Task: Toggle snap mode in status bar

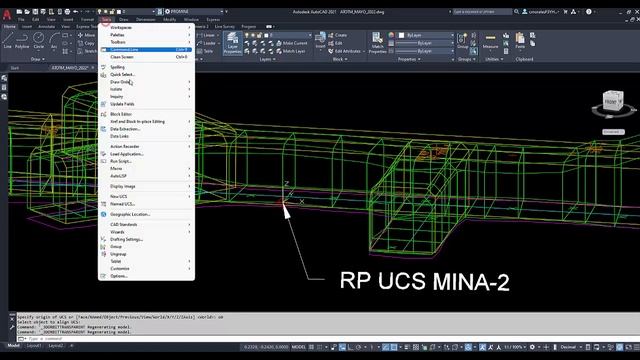Action: click(x=320, y=347)
